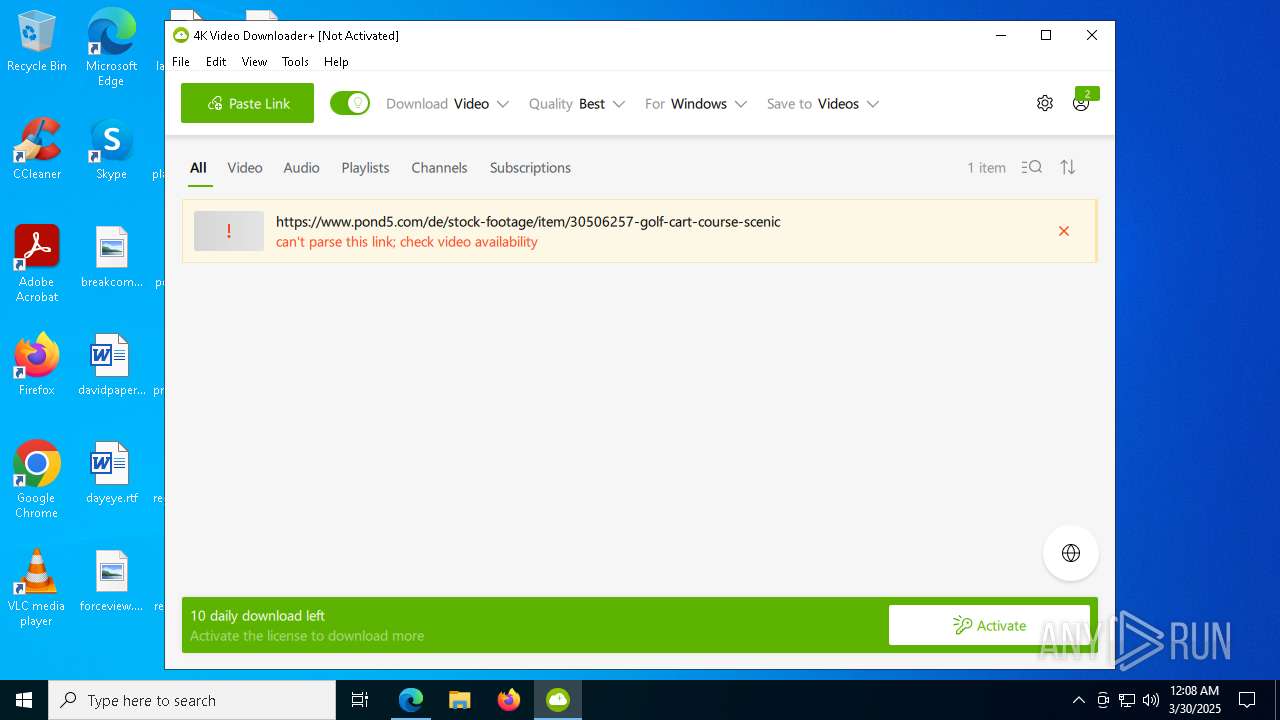Open Recycle Bin on the desktop
This screenshot has width=1280, height=720.
(37, 42)
